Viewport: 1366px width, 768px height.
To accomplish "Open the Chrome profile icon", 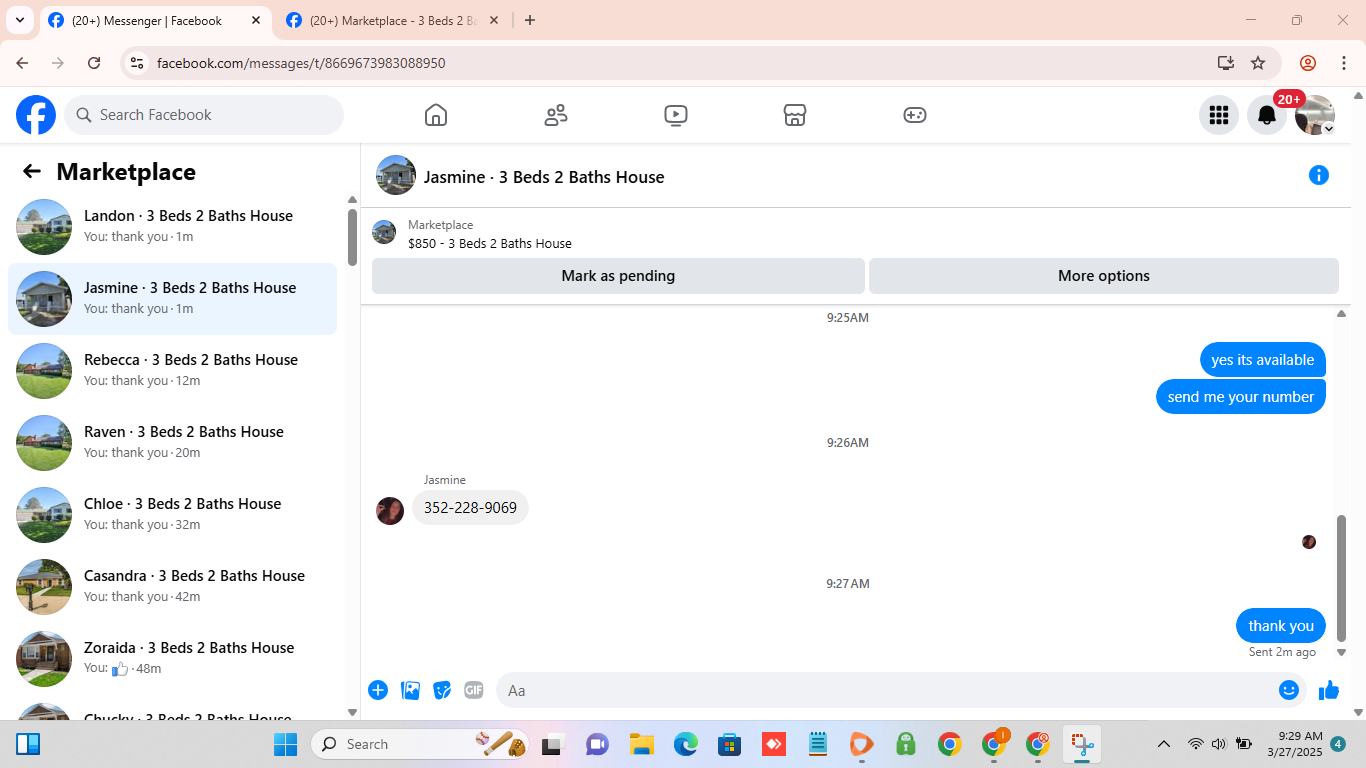I will click(1308, 63).
